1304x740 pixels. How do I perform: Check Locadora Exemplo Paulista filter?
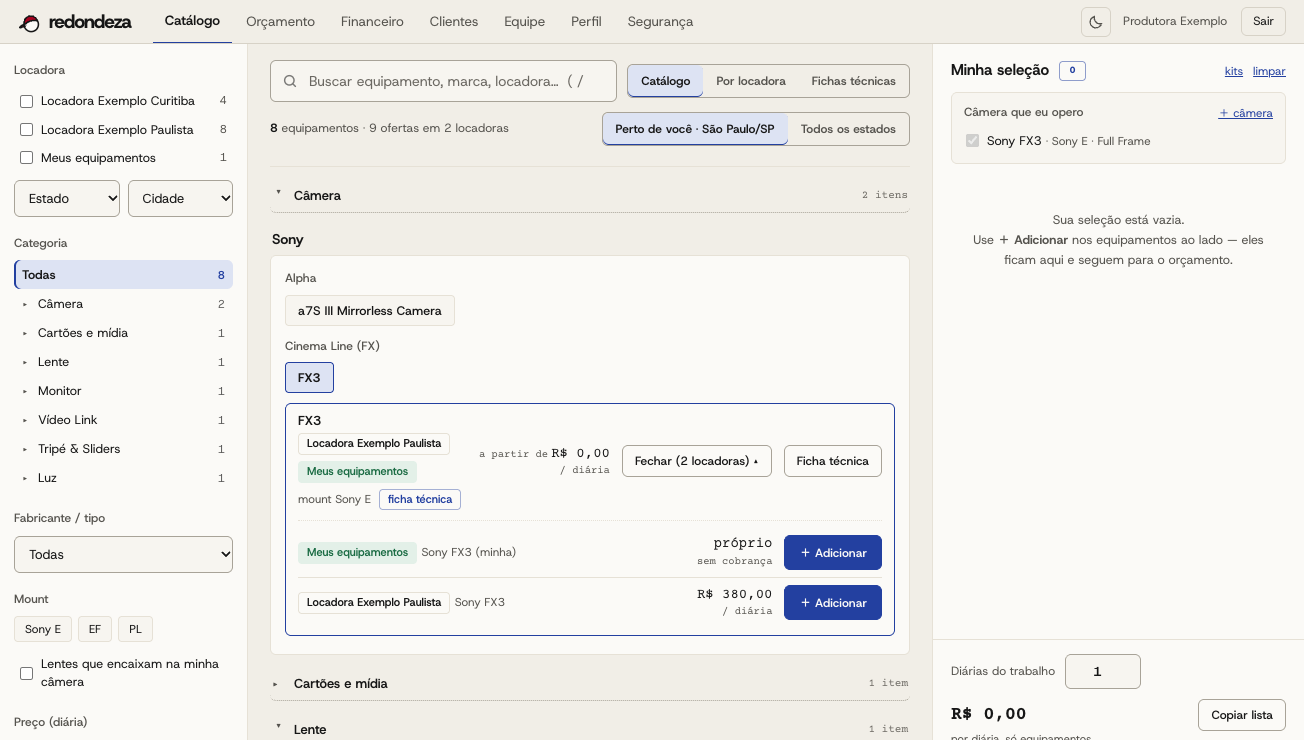(x=27, y=130)
